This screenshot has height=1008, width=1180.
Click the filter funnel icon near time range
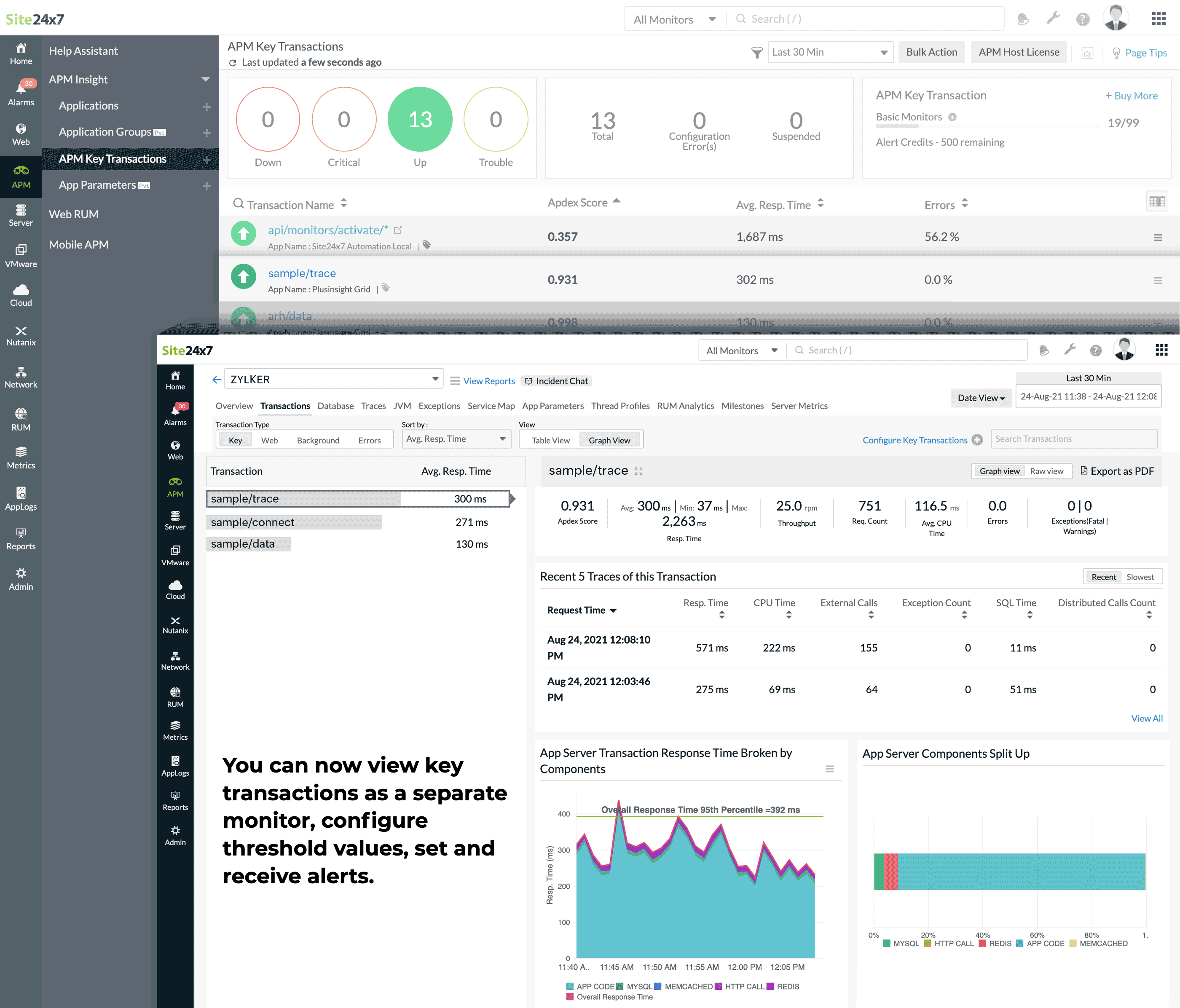pyautogui.click(x=756, y=53)
